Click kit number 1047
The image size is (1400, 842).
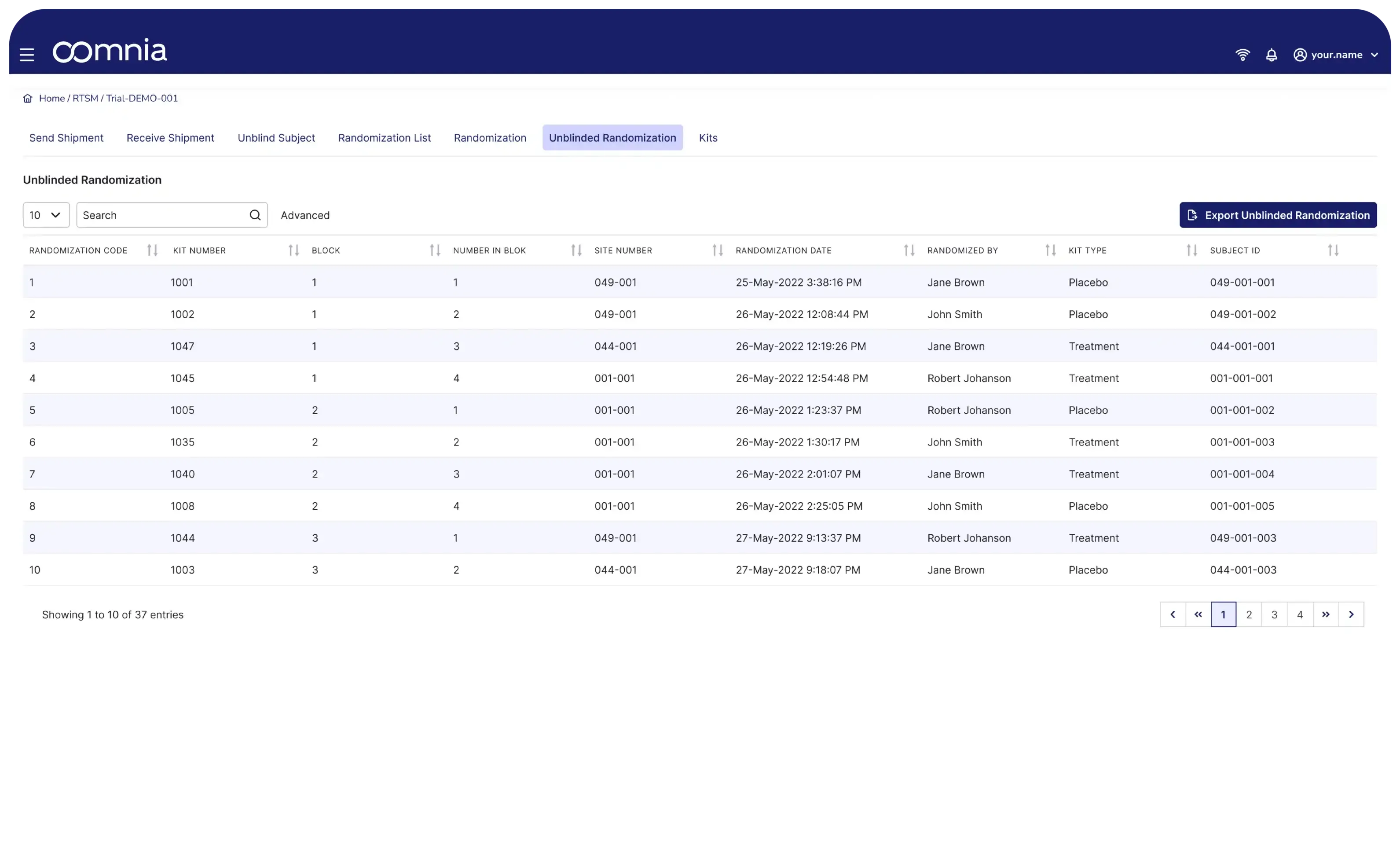[183, 346]
